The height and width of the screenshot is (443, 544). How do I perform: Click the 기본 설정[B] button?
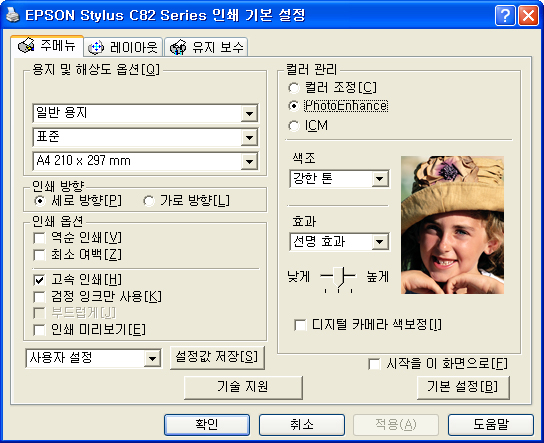[x=463, y=387]
